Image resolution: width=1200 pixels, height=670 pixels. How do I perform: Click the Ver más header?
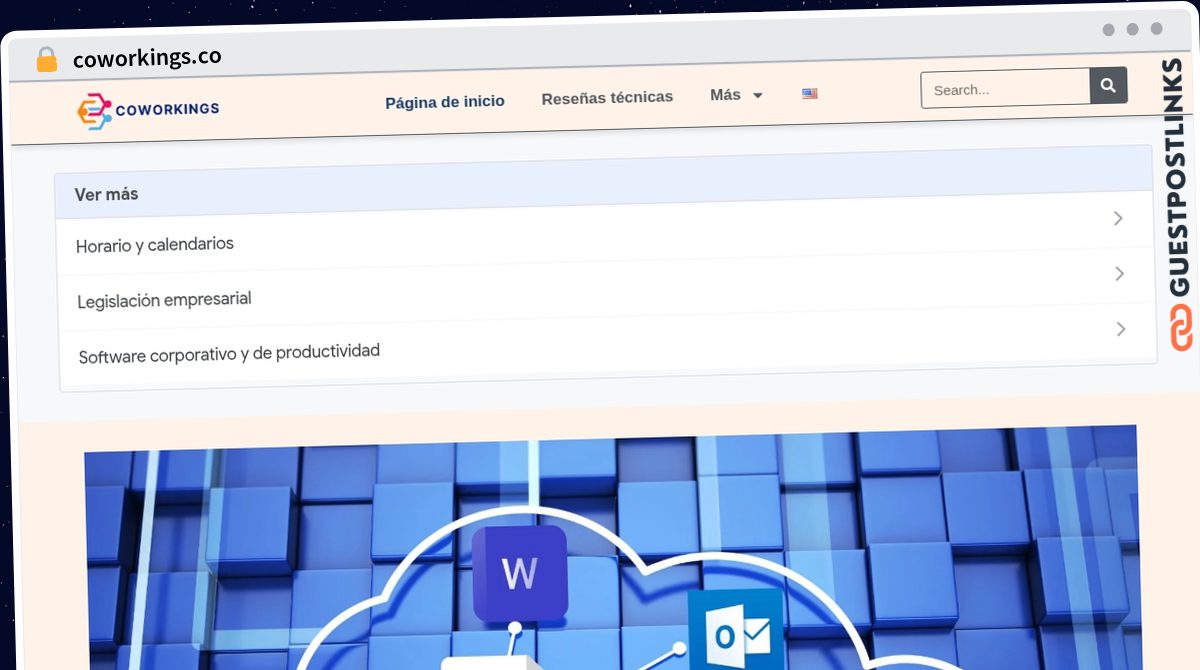(106, 194)
